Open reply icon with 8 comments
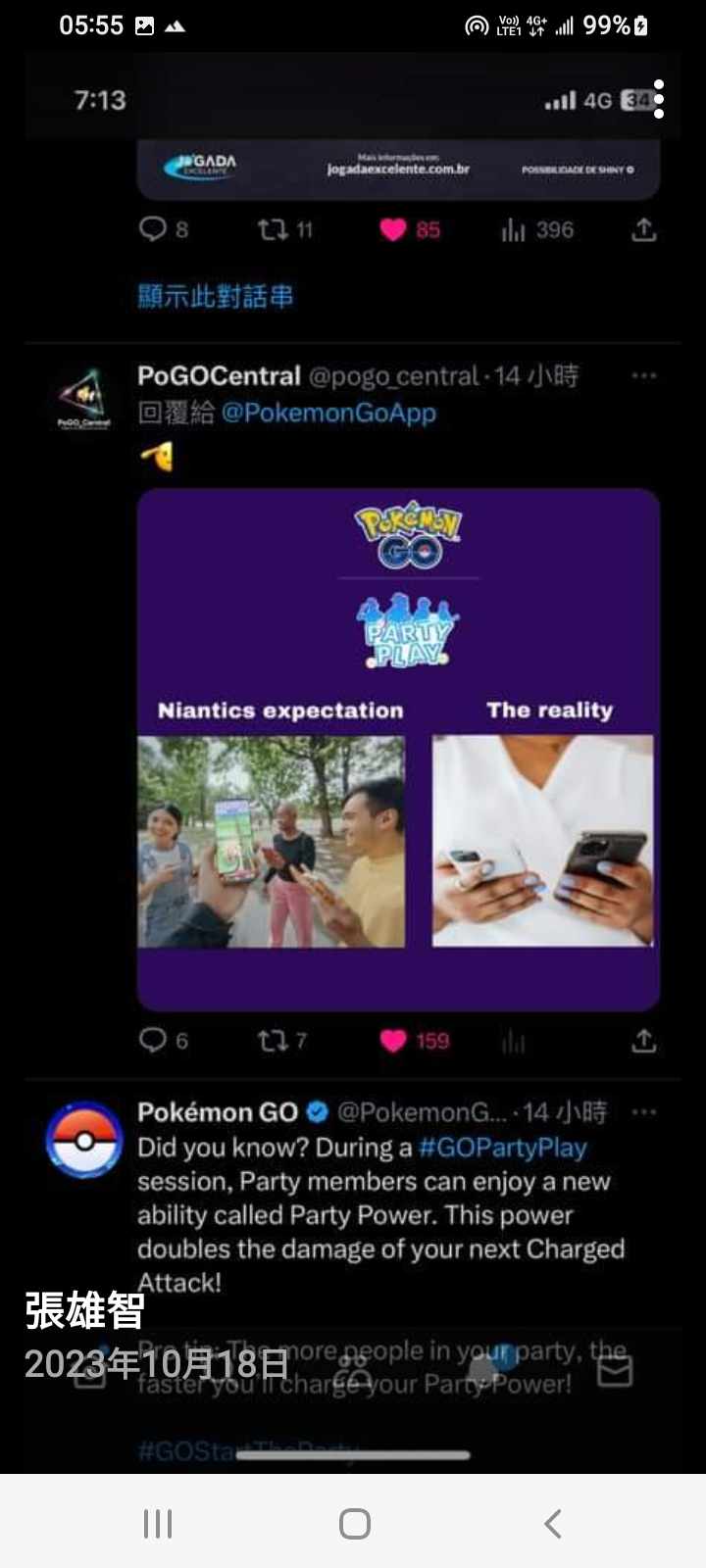Viewport: 706px width, 1568px height. tap(153, 229)
